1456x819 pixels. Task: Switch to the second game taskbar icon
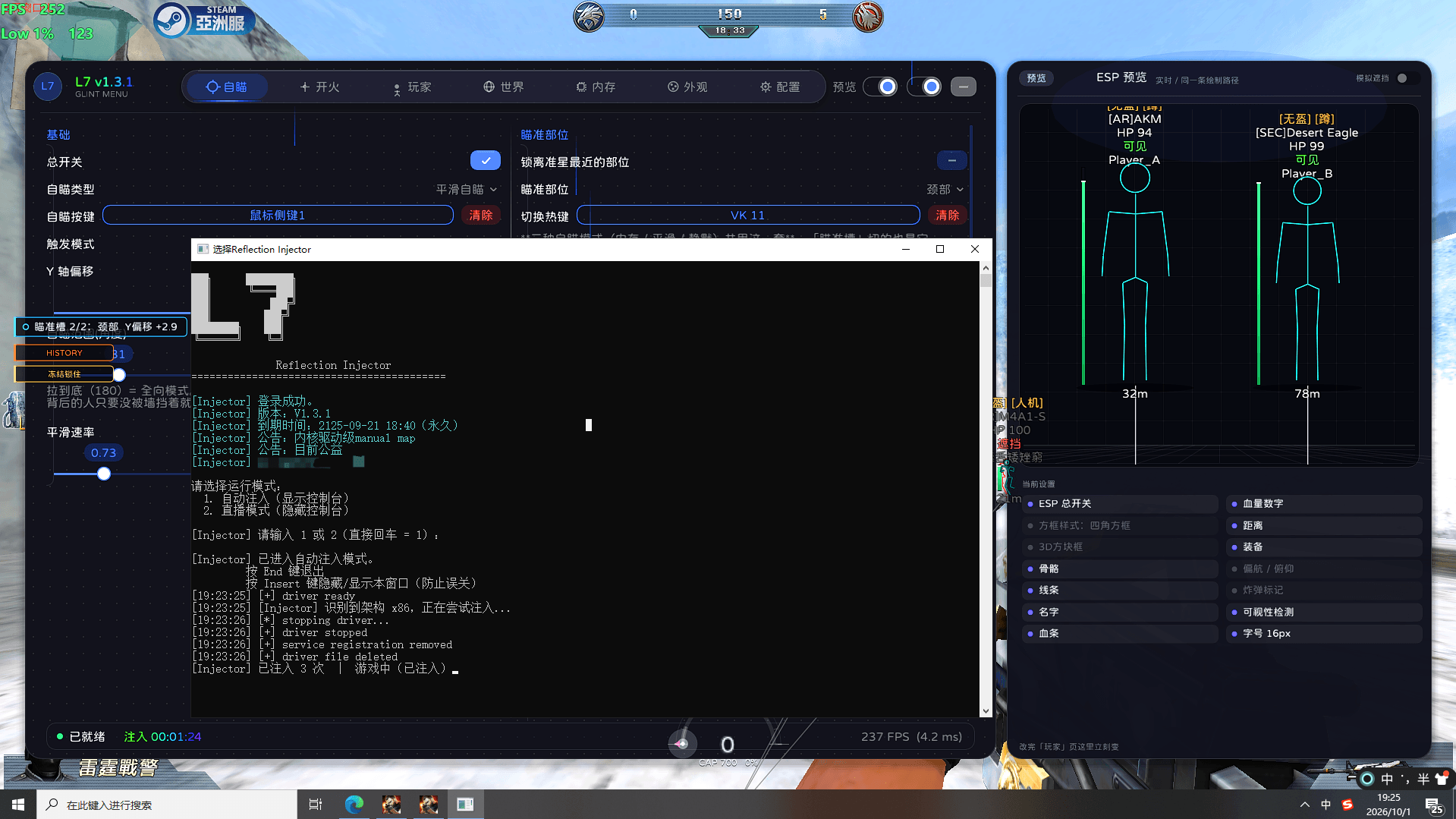pyautogui.click(x=429, y=805)
